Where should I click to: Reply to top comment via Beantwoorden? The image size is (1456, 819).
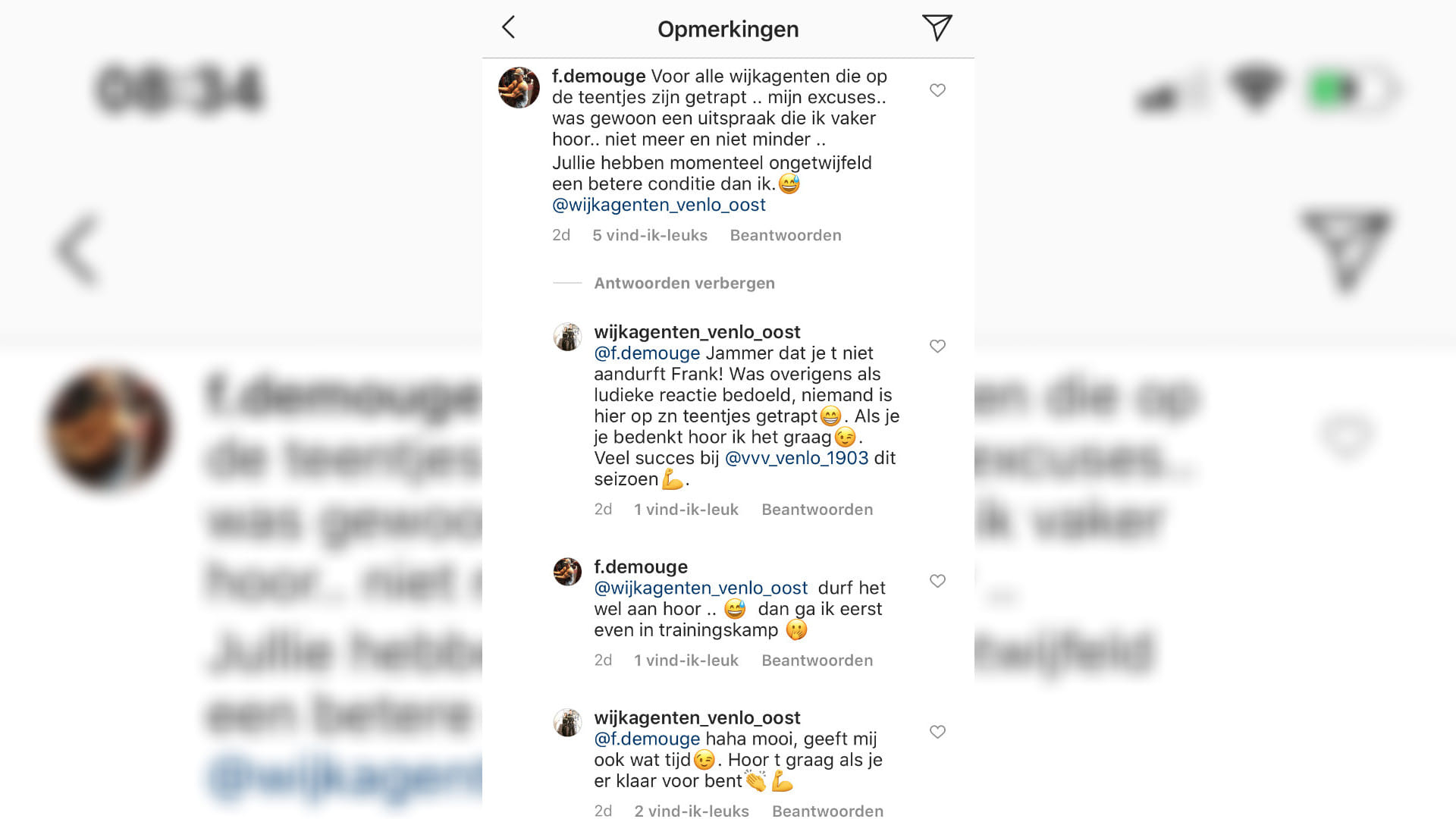coord(786,235)
